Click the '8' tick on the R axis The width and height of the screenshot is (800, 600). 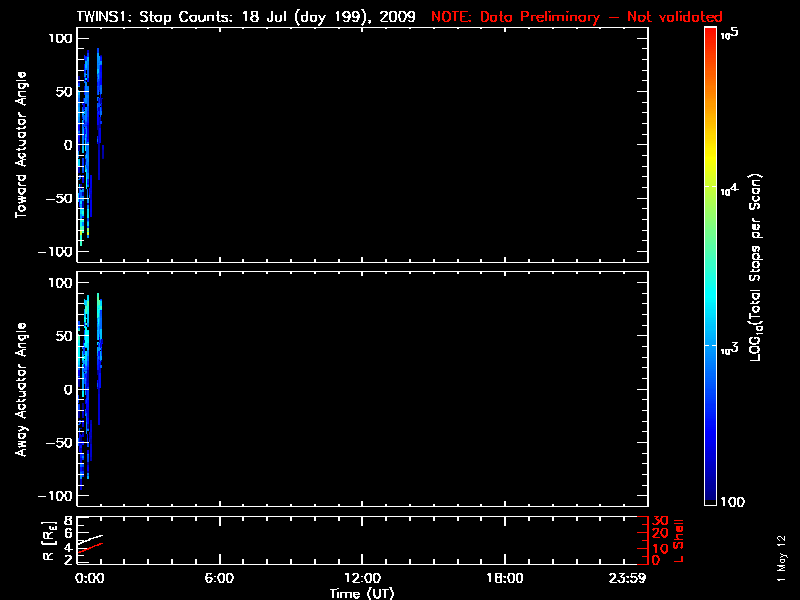click(x=68, y=521)
